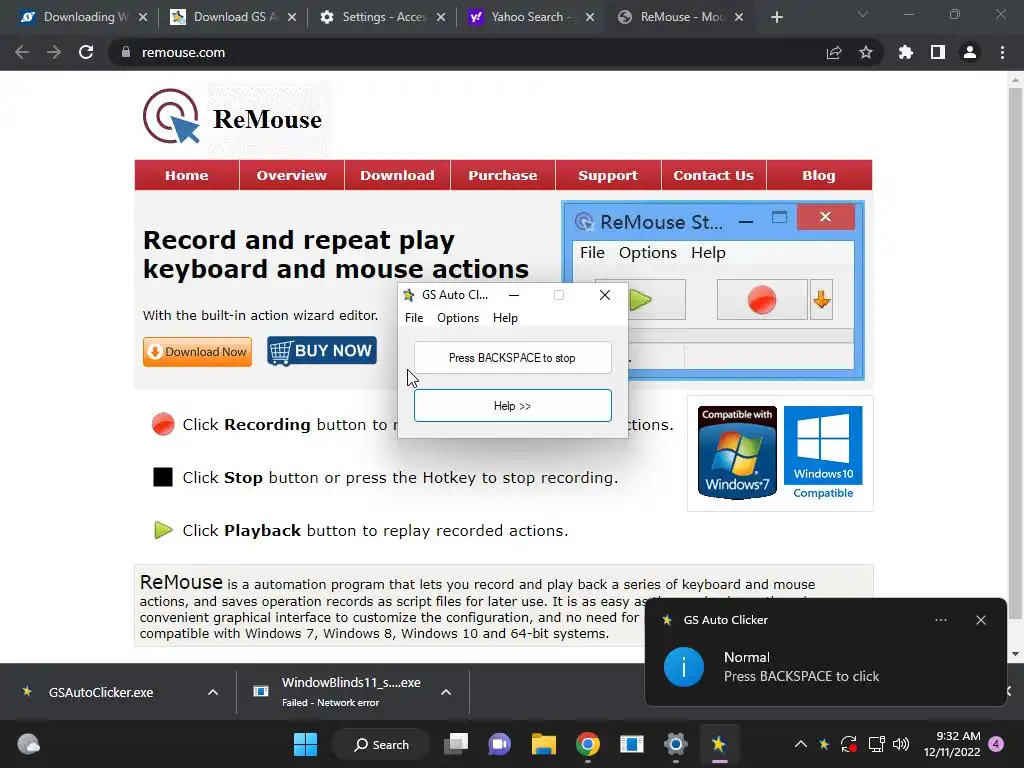The height and width of the screenshot is (768, 1024).
Task: Click Press BACKSPACE to stop button
Action: coord(513,358)
